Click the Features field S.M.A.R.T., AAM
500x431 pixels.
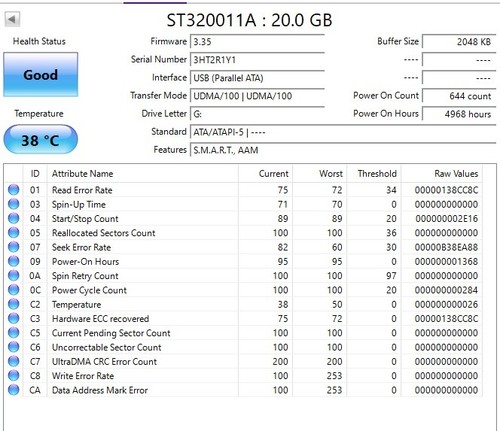[x=343, y=150]
